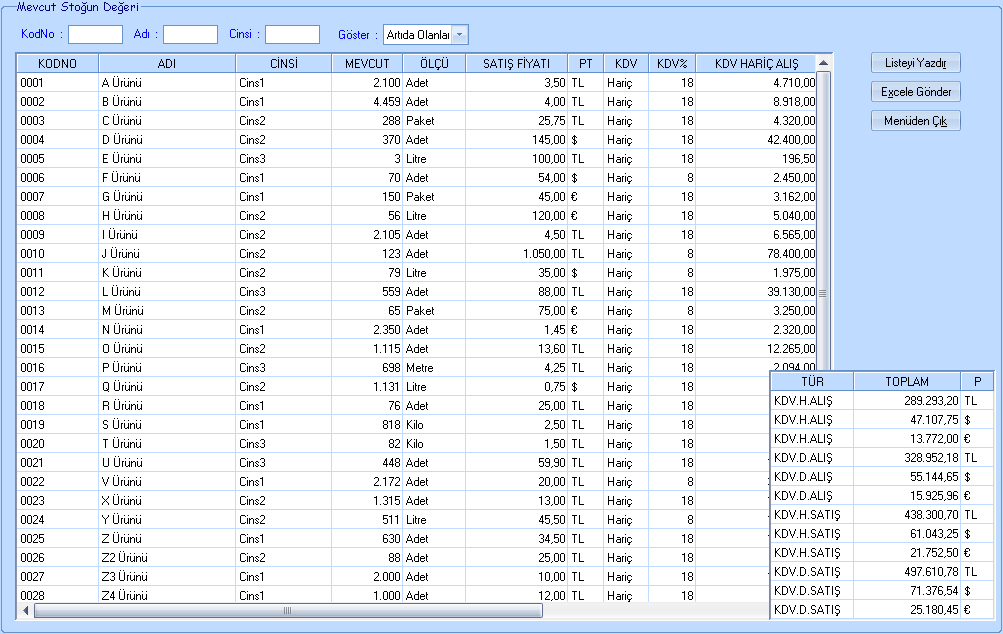
Task: Click the horizontal scrollbar thumb
Action: pos(288,610)
